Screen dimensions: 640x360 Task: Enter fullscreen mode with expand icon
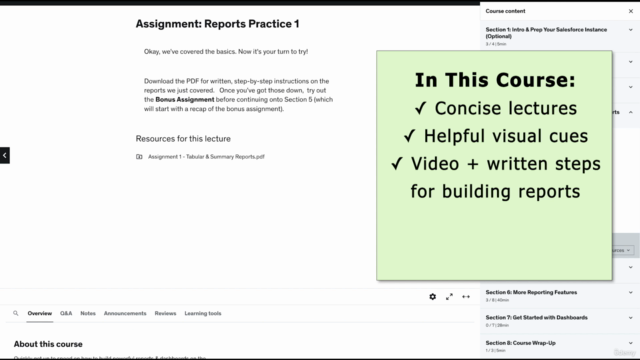pyautogui.click(x=449, y=297)
